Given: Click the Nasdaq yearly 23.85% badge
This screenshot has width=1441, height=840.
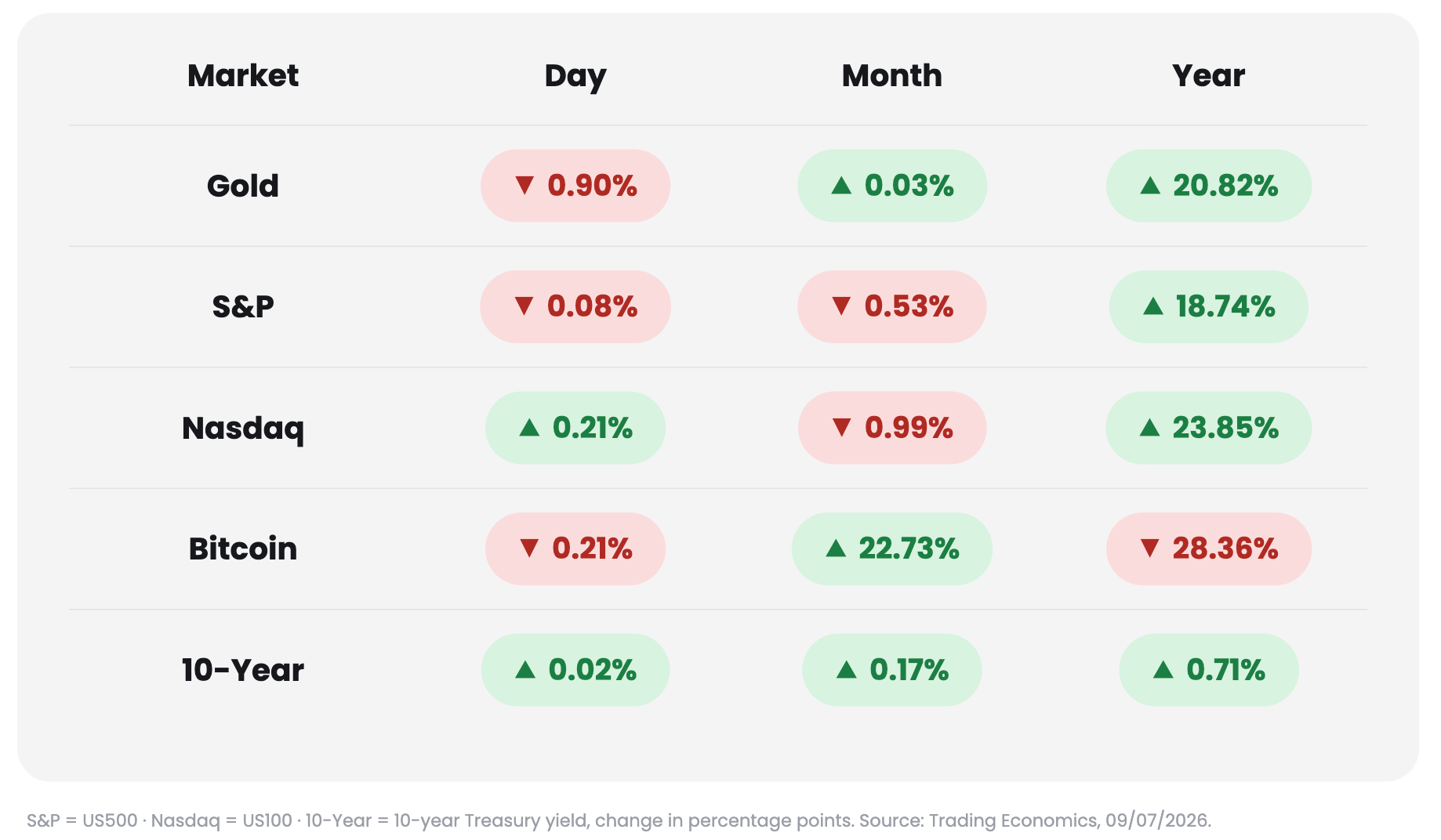Looking at the screenshot, I should coord(1209,428).
